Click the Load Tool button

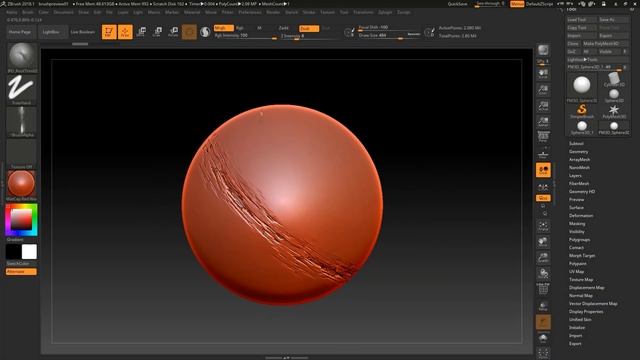click(x=582, y=20)
